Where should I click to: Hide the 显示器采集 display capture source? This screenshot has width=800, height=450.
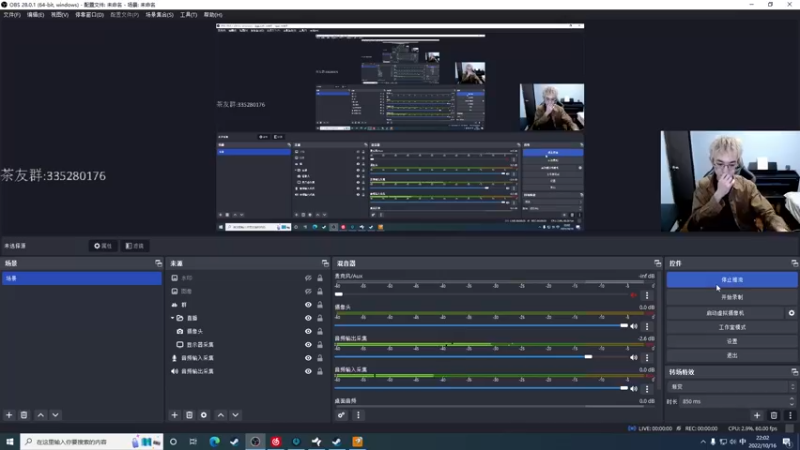pos(308,344)
